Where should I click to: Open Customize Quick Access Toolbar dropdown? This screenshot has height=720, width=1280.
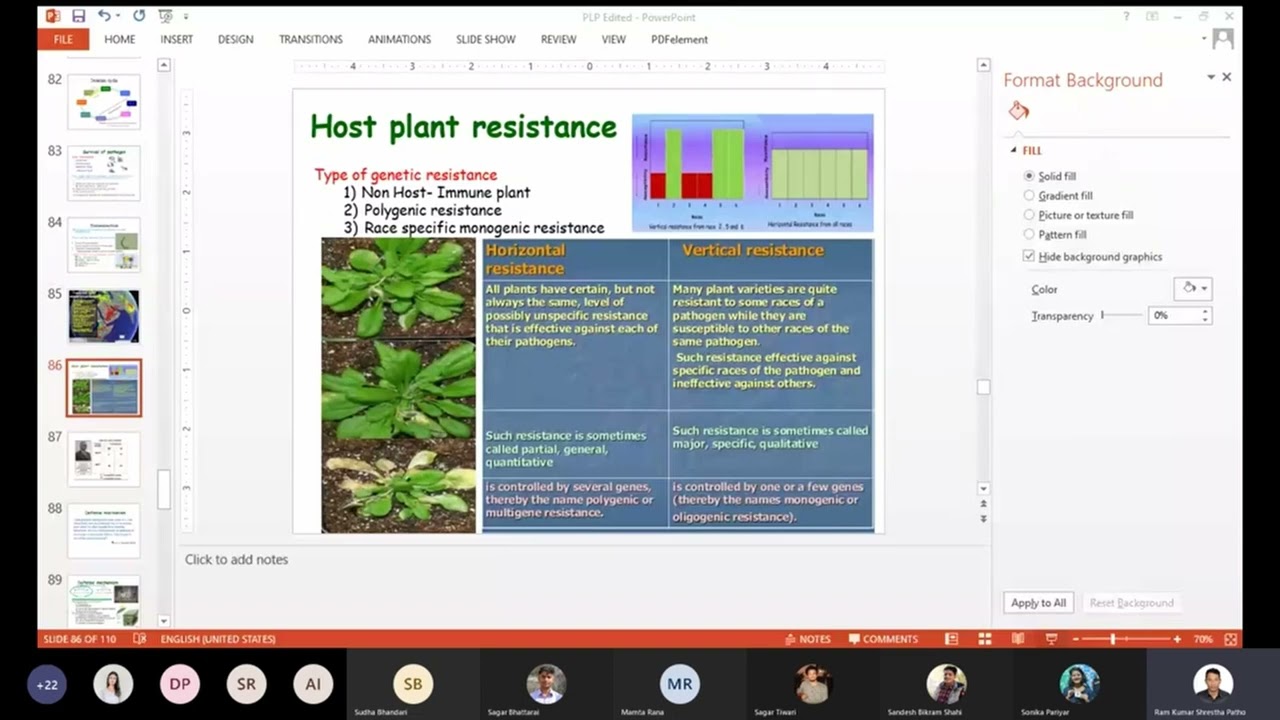[x=186, y=17]
